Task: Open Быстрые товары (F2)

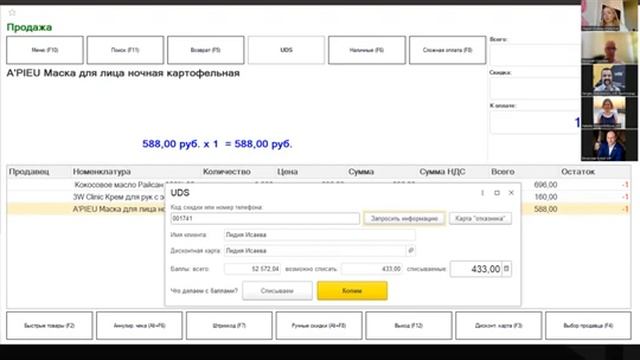Action: 49,326
